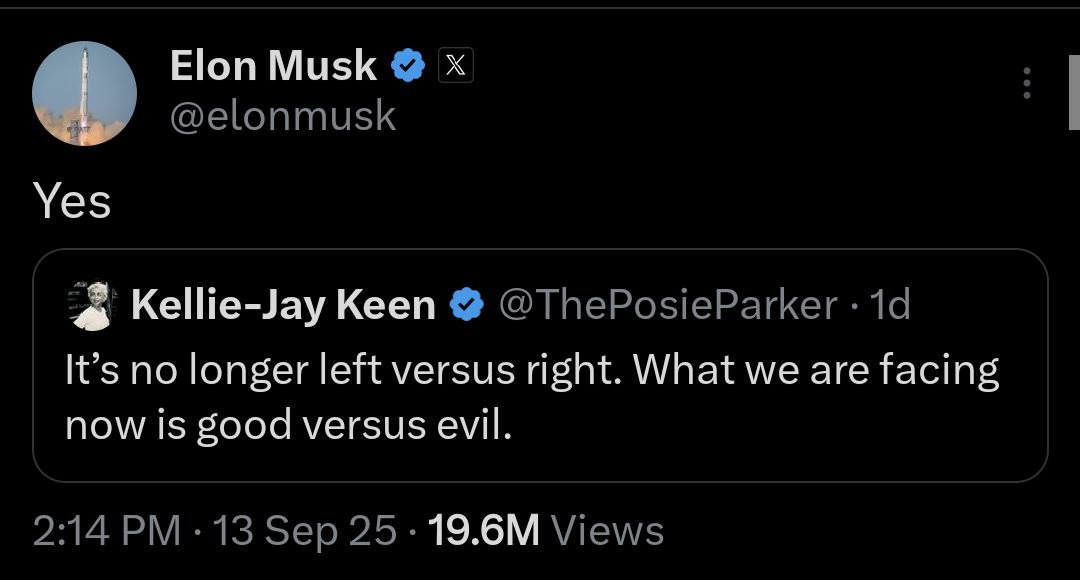
Task: Click the "Yes" post text
Action: tap(72, 201)
